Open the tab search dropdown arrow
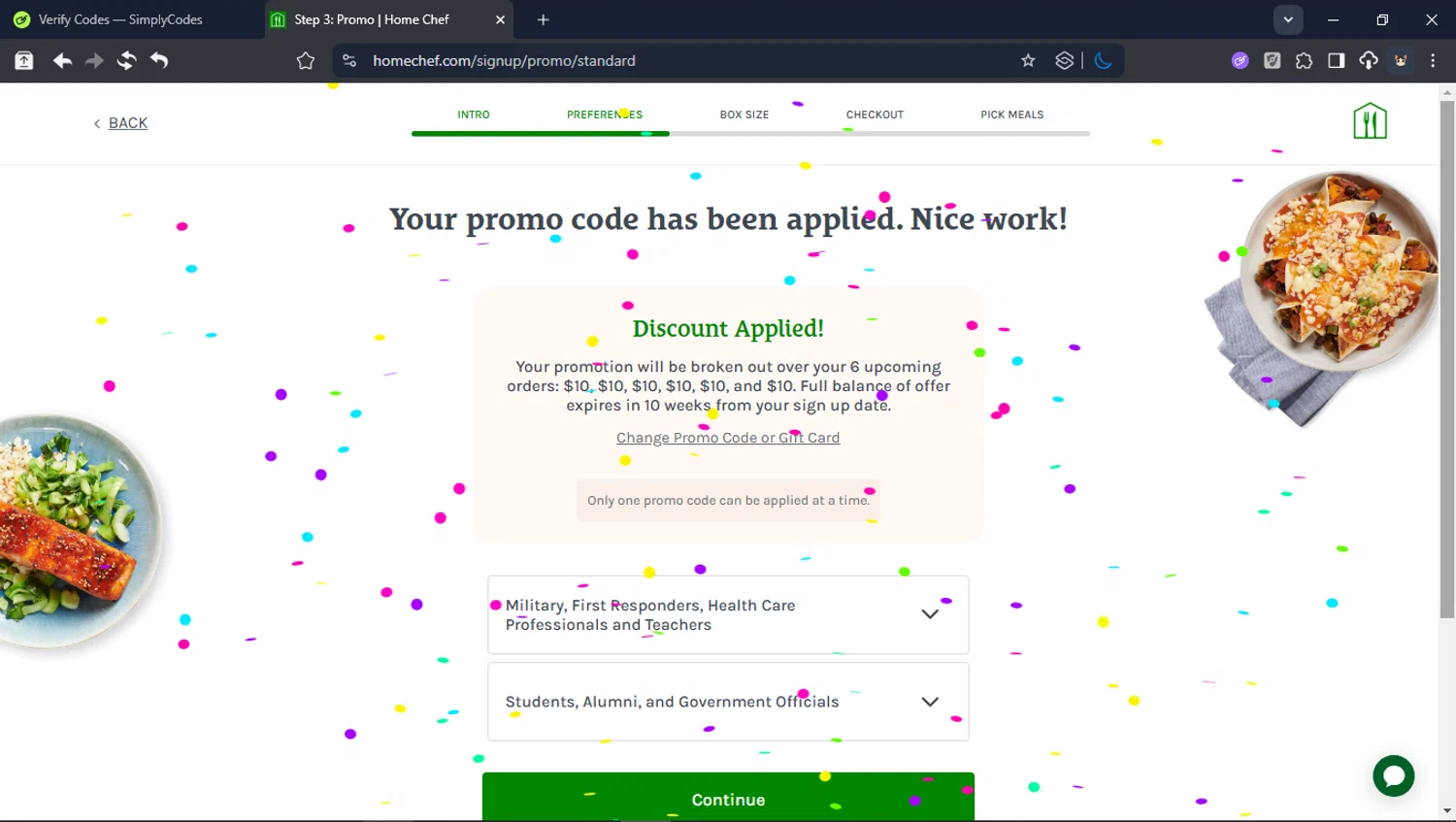Screen dimensions: 1456x822 pyautogui.click(x=1288, y=19)
